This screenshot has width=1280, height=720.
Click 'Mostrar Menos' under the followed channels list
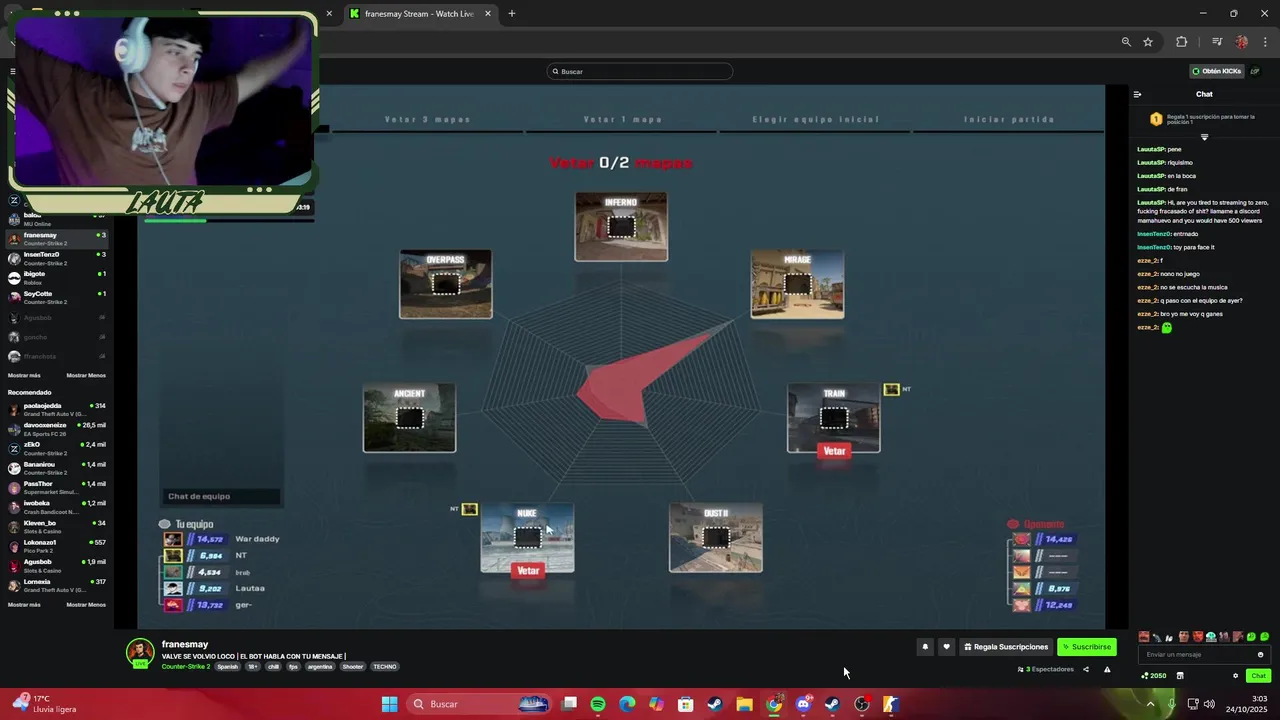click(86, 375)
